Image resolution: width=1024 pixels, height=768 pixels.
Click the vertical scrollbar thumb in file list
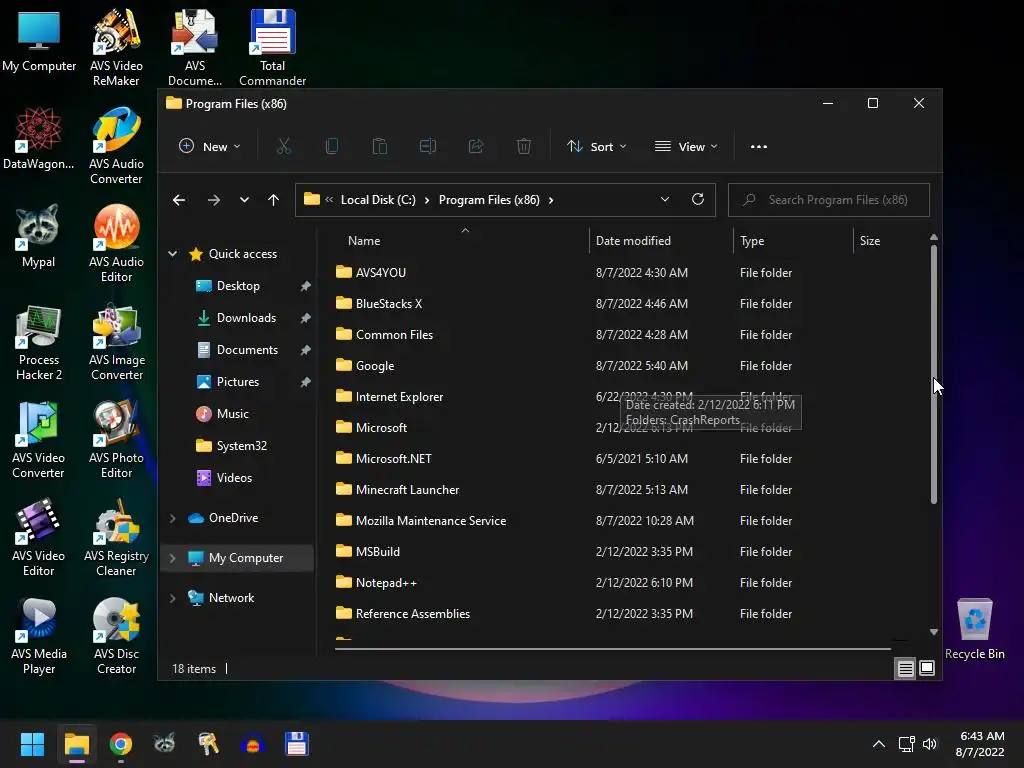(x=933, y=374)
